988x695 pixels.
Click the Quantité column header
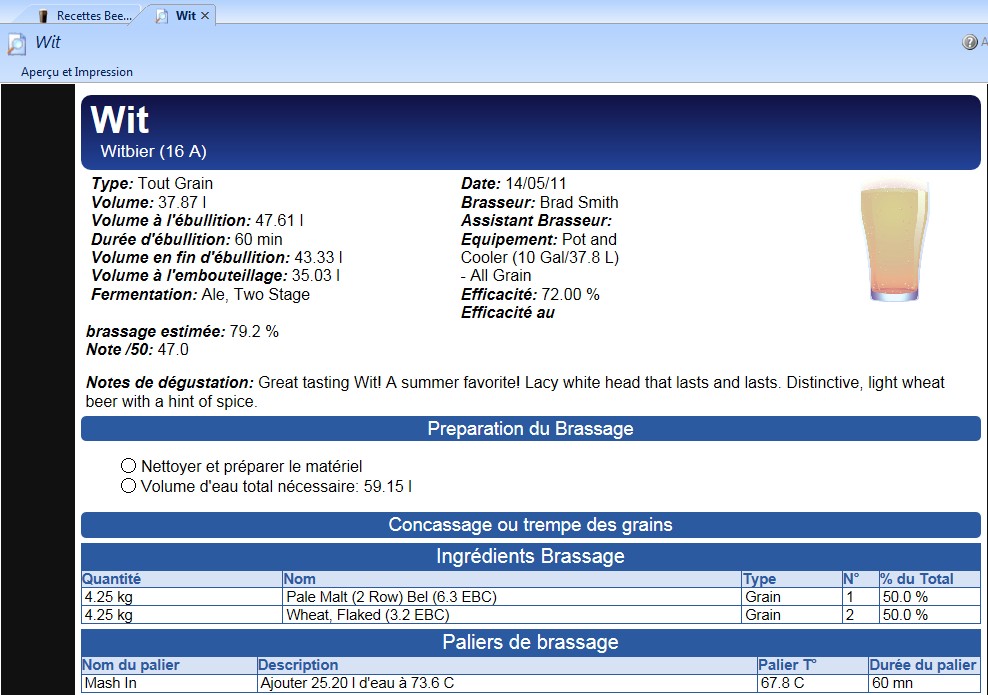coord(111,579)
